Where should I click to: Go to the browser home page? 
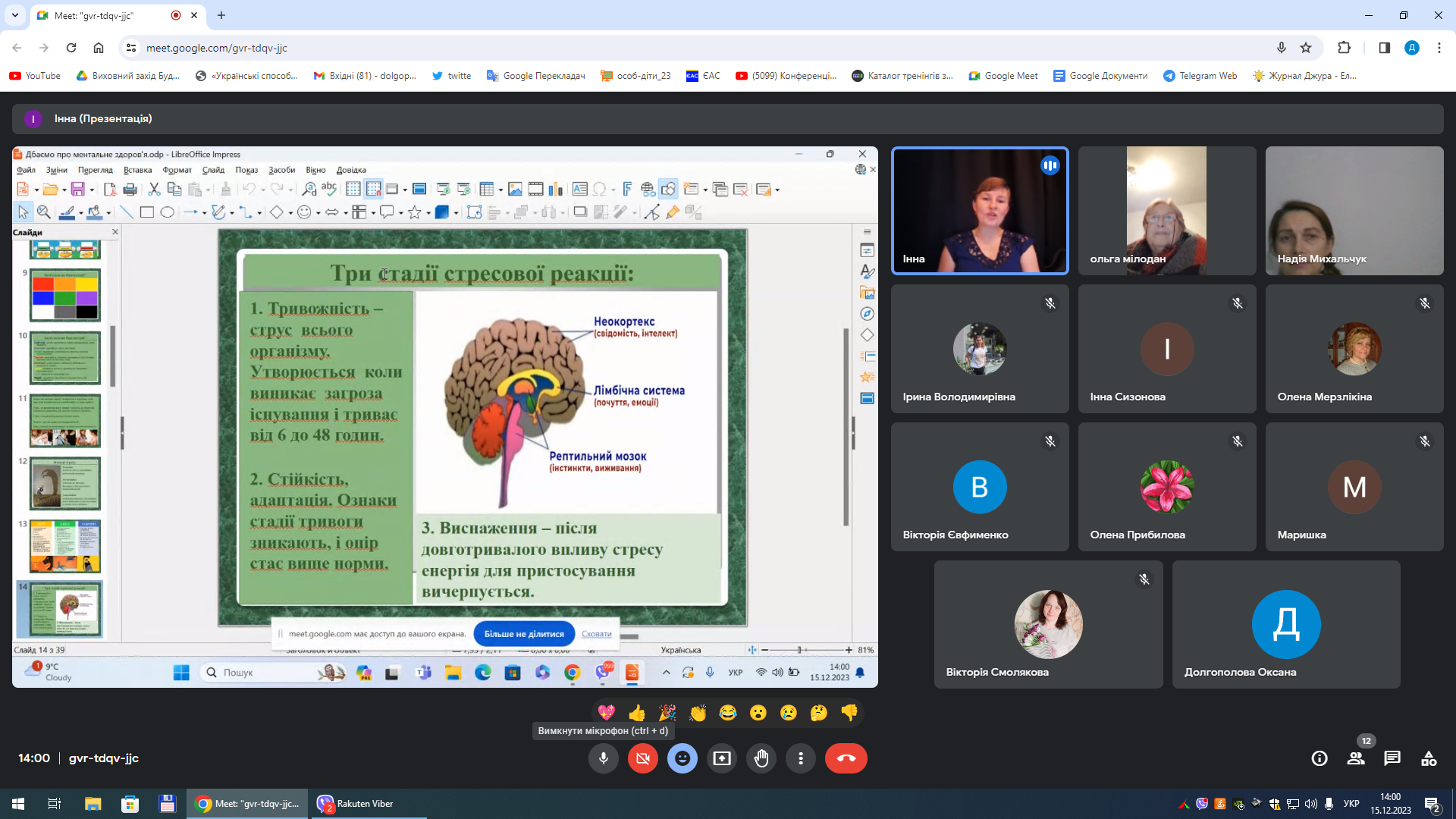(99, 48)
